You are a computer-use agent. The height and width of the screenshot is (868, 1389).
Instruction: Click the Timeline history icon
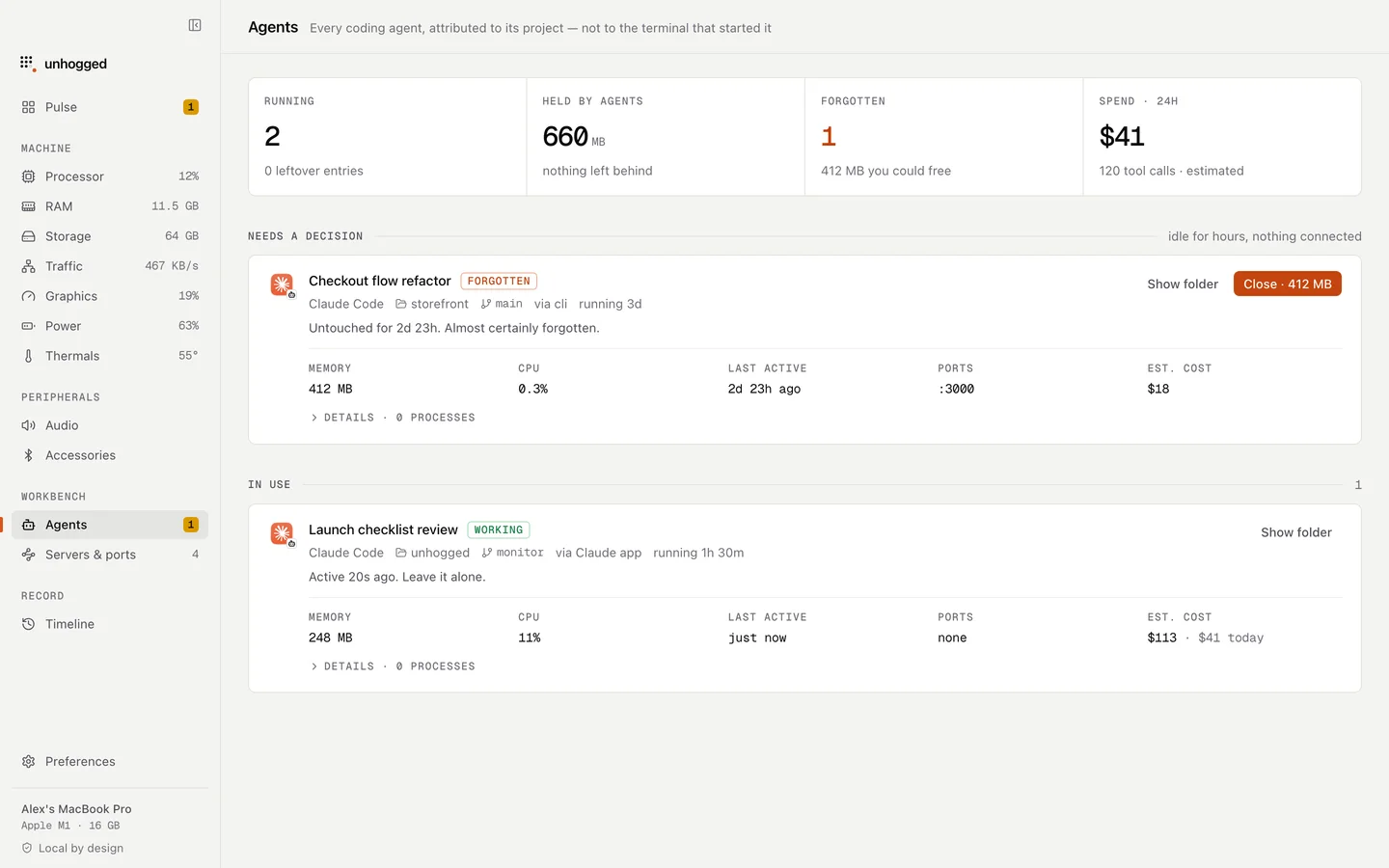point(29,624)
